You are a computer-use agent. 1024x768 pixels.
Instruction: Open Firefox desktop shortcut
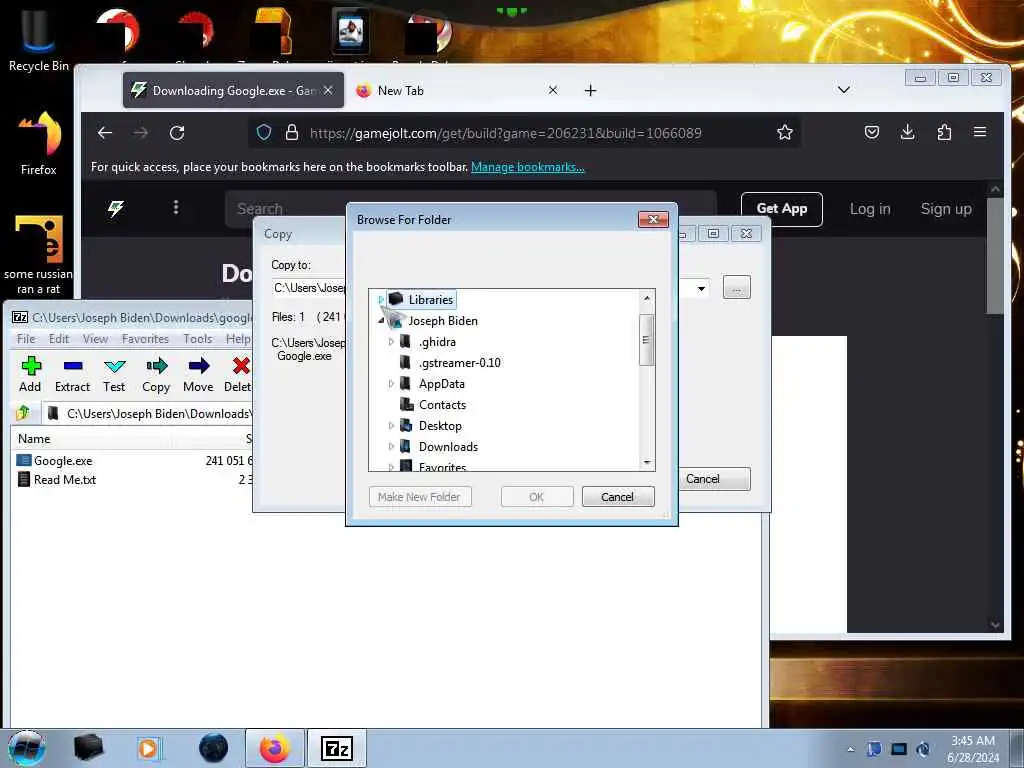tap(39, 144)
